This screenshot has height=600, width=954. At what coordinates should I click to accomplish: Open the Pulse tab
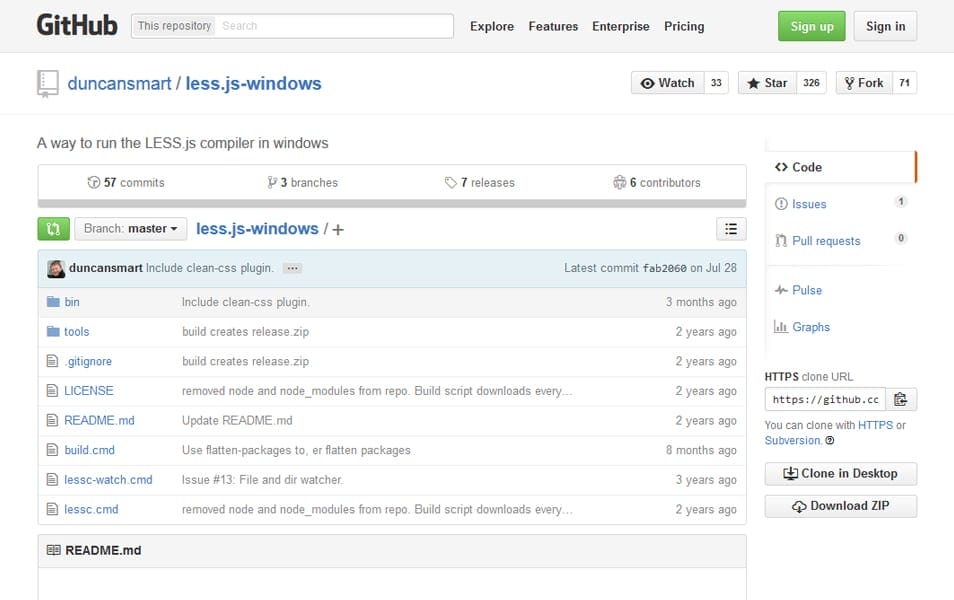point(841,290)
